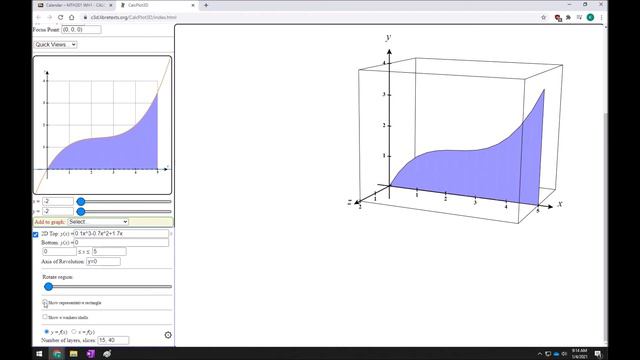Bookmark this page with the star
Image resolution: width=640 pixels, height=360 pixels.
[x=543, y=18]
